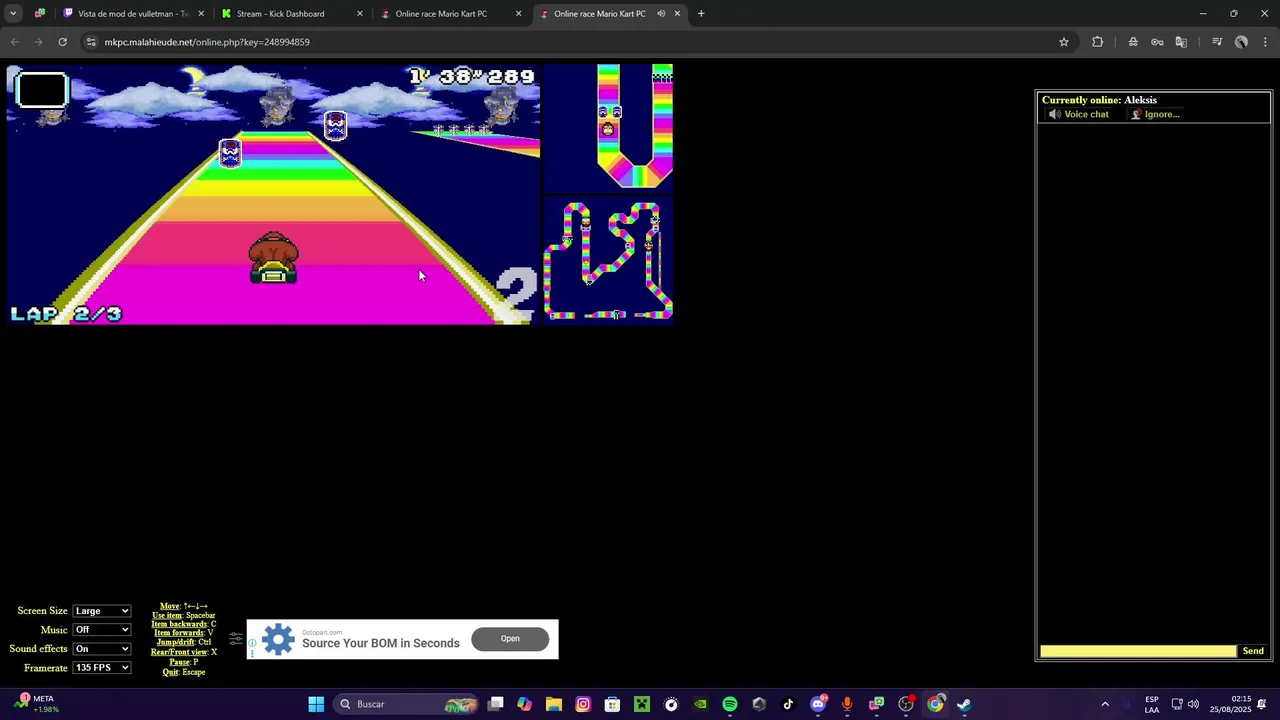Show hidden system tray icons chevron
The image size is (1280, 720).
coord(1105,704)
